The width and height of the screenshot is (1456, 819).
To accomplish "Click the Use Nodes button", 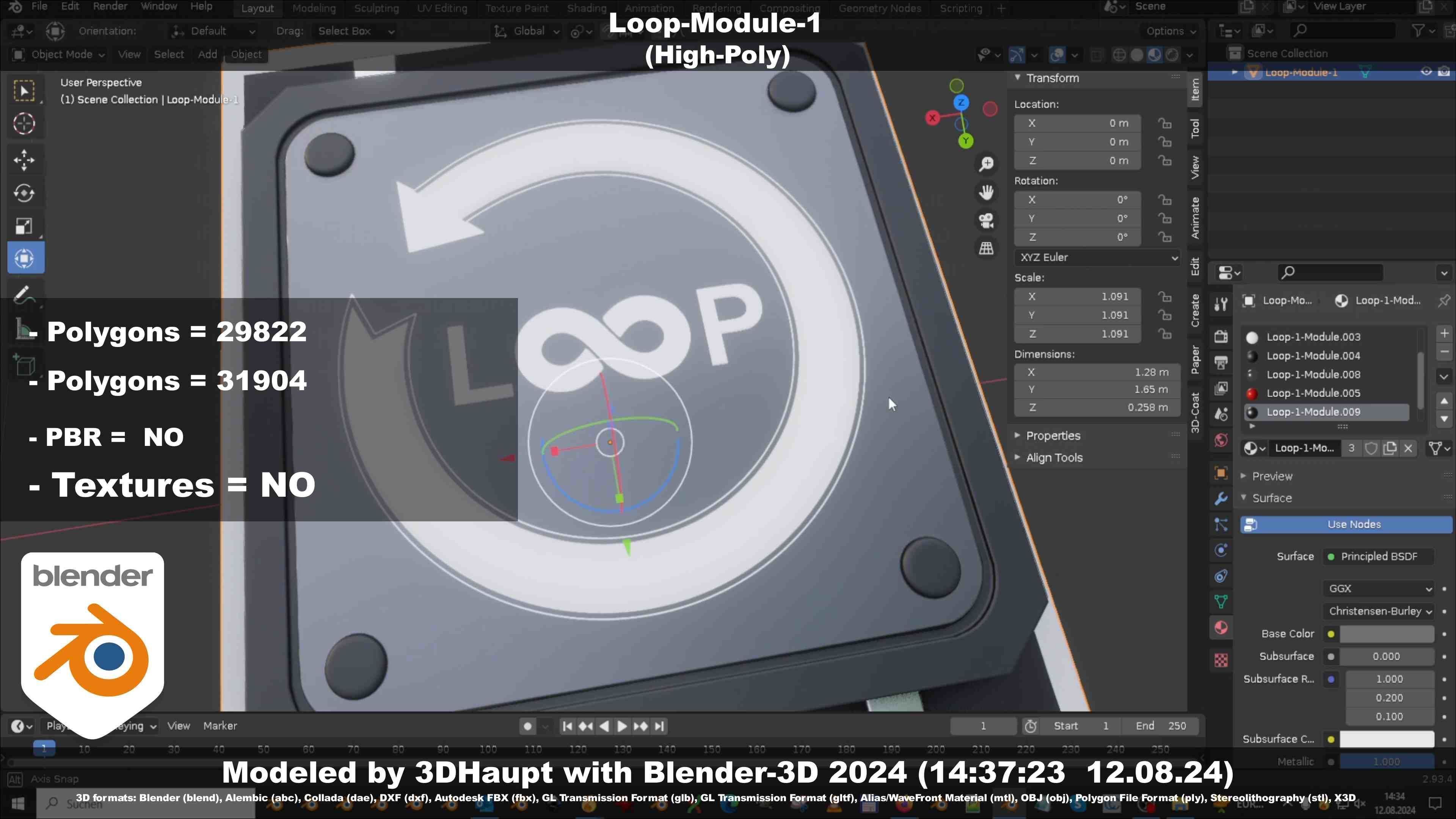I will 1346,524.
